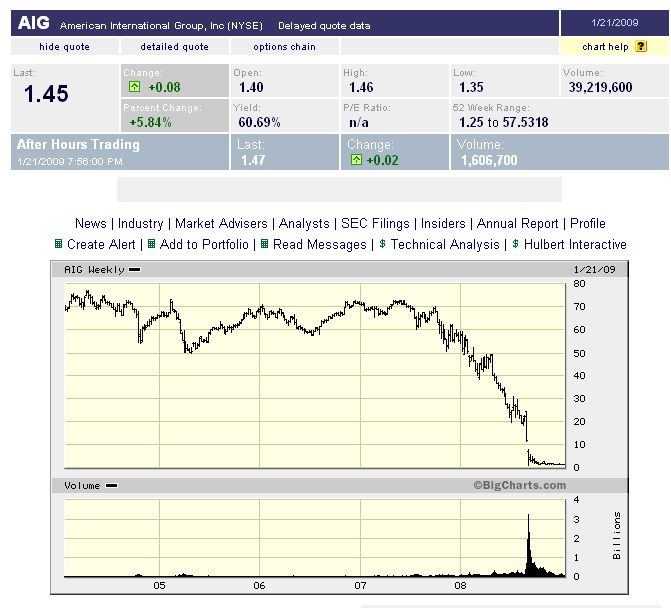Click the dollar icon before Hulbert Interactive
Screen dimensions: 671x608
[515, 244]
